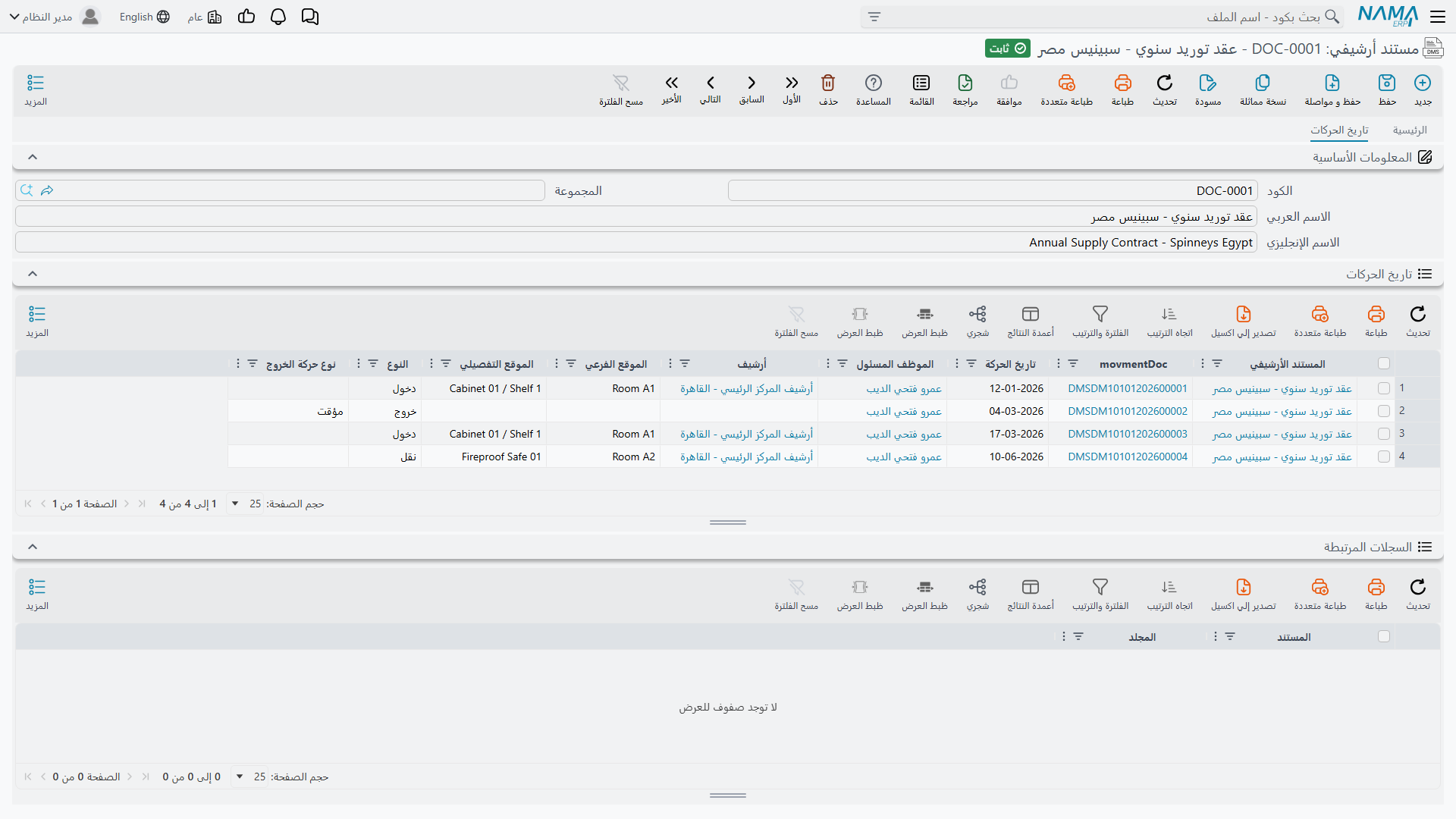Viewport: 1456px width, 819px height.
Task: Open أعمدة النتائج in the تاريخ الحركات grid
Action: (x=1031, y=322)
